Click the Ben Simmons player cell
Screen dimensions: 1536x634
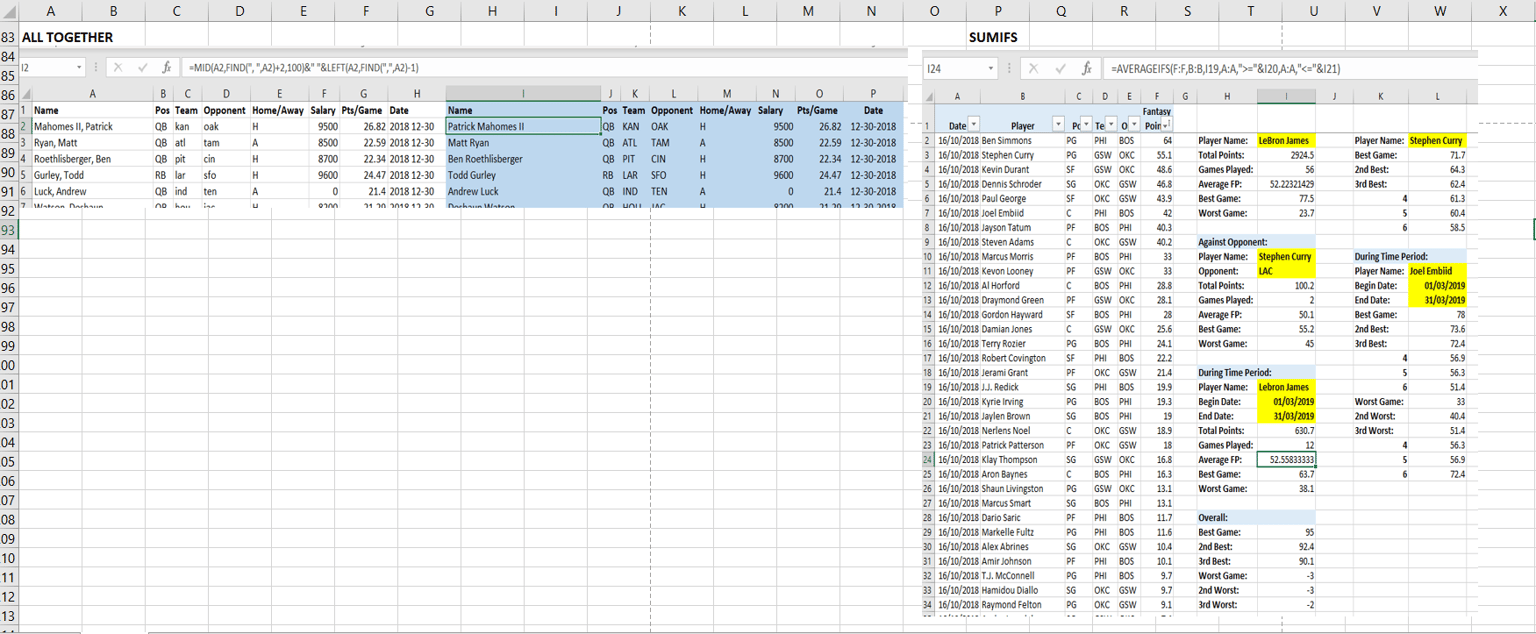click(1024, 141)
